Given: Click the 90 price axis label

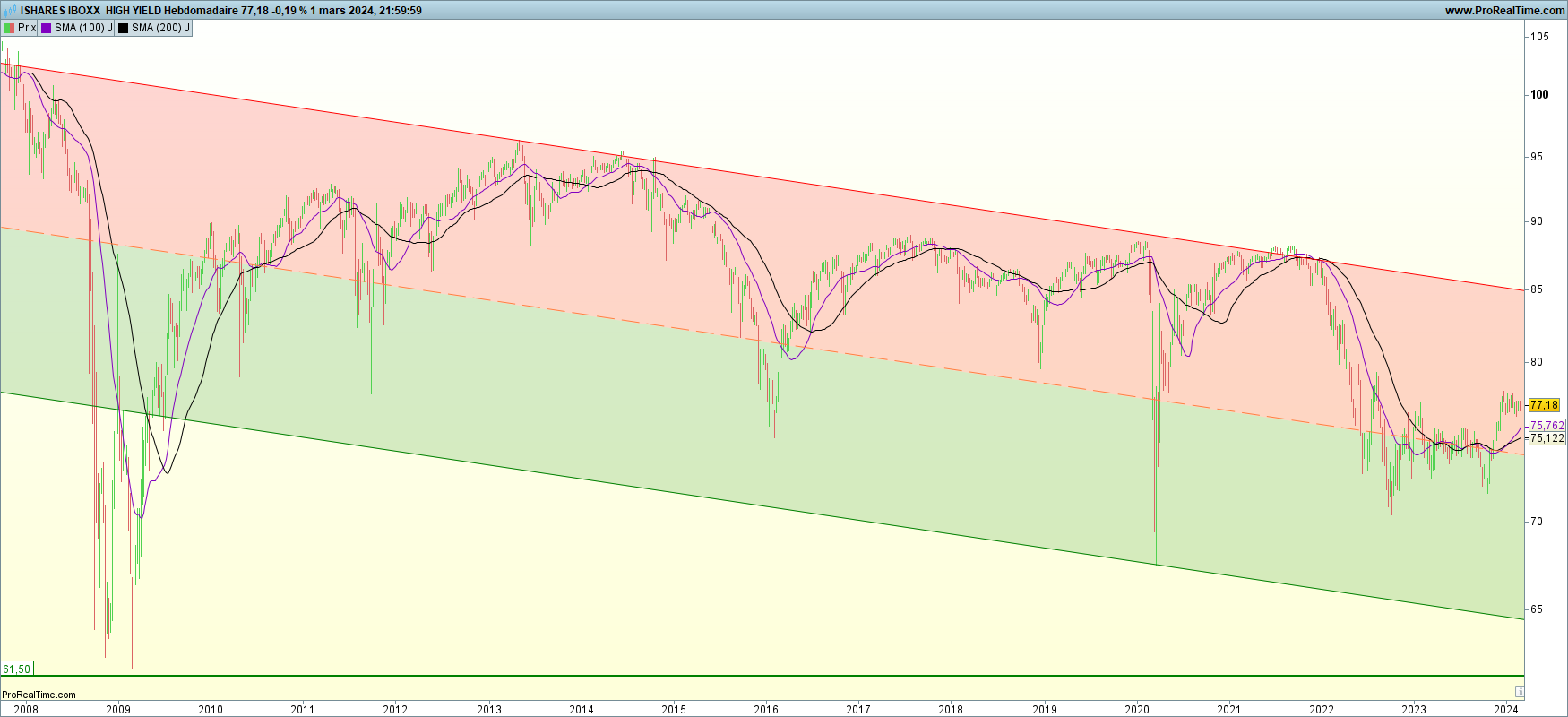Looking at the screenshot, I should coord(1537,221).
